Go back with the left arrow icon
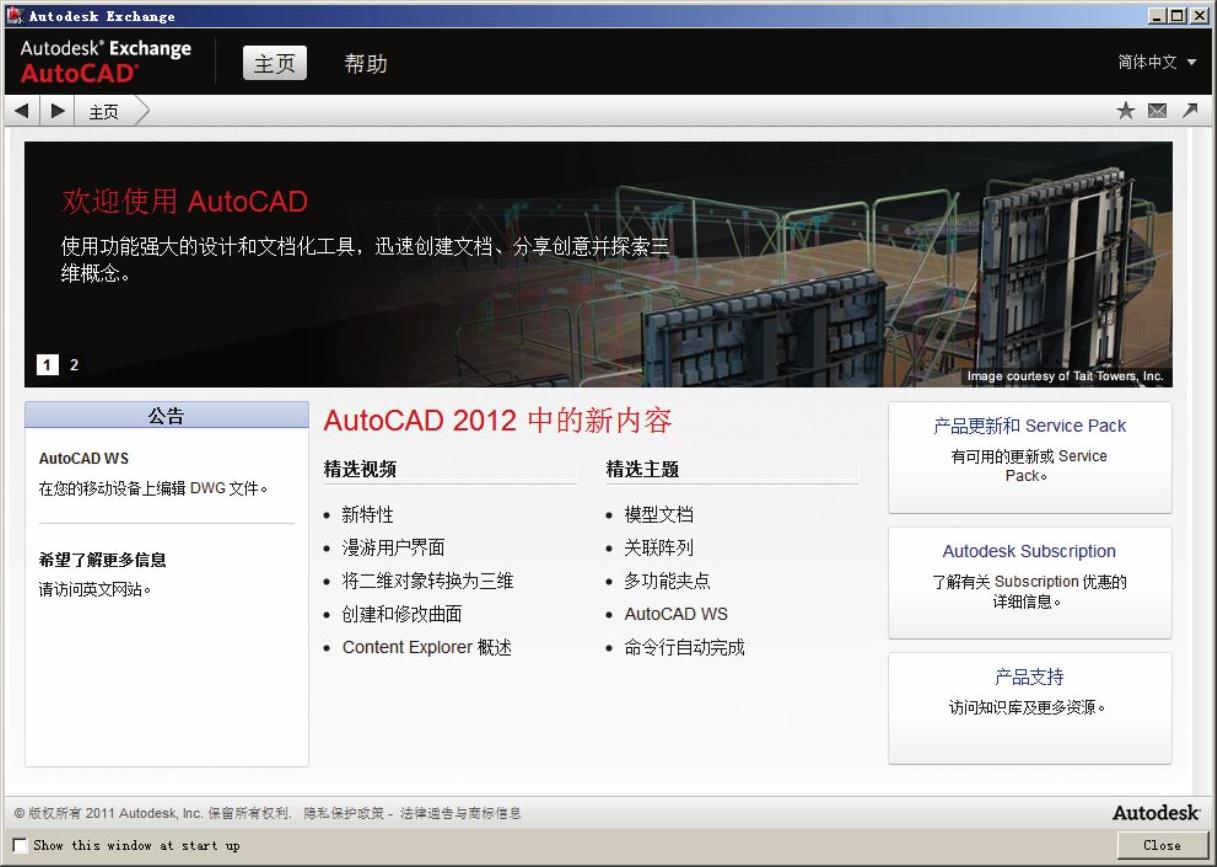The height and width of the screenshot is (867, 1217). tap(21, 111)
